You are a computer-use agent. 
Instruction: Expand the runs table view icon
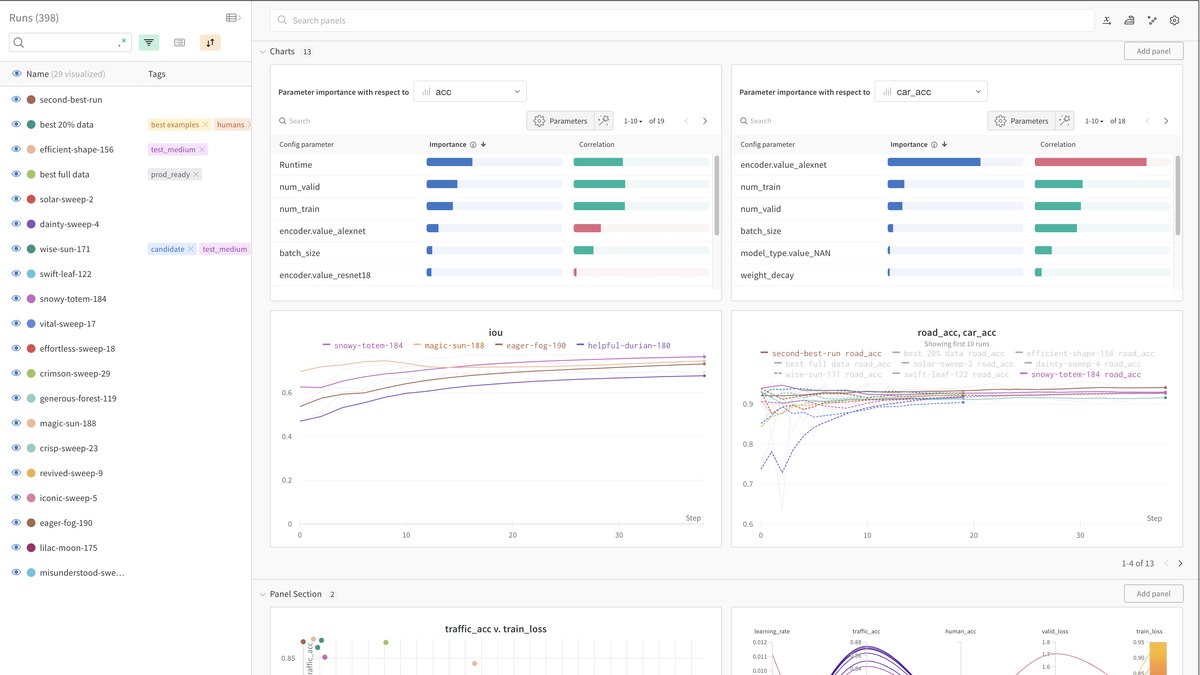[x=233, y=18]
